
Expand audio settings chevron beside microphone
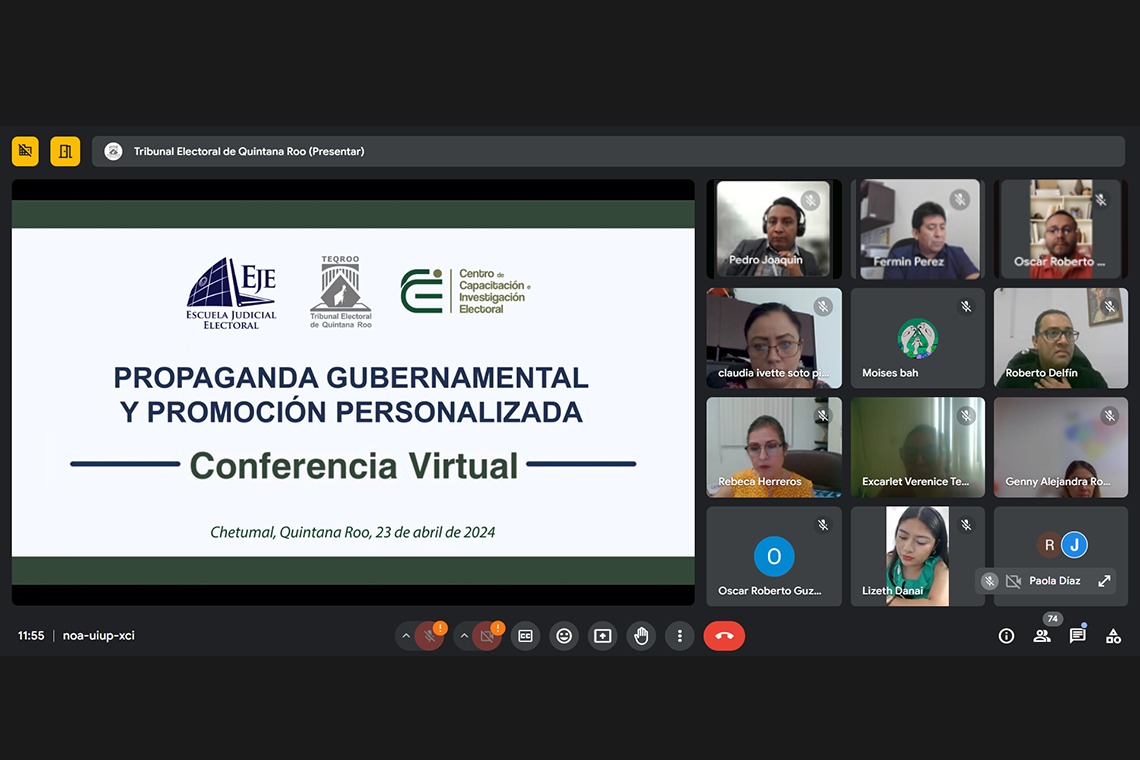click(406, 636)
